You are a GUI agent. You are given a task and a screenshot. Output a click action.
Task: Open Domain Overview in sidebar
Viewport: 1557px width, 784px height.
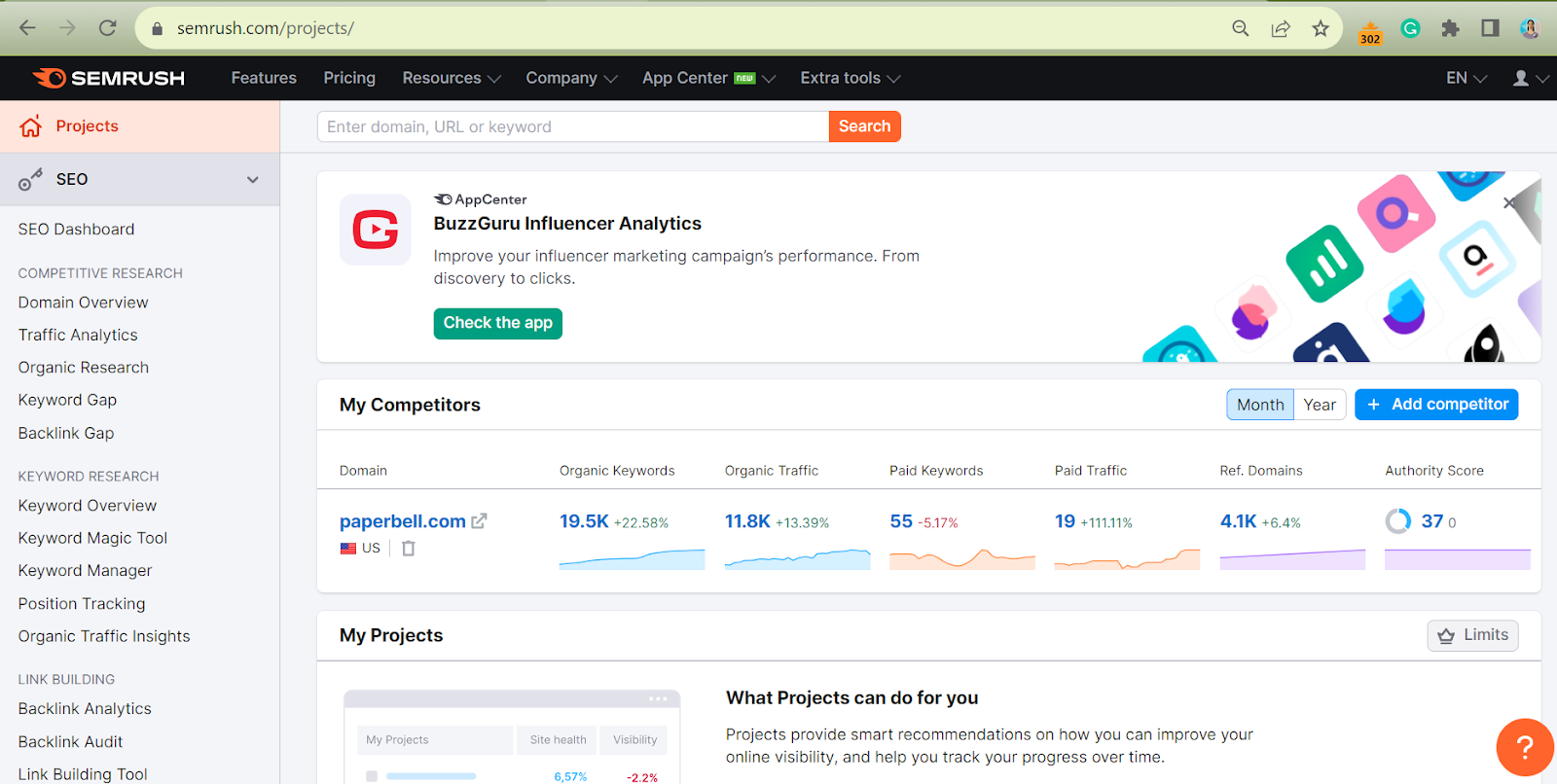pos(83,303)
